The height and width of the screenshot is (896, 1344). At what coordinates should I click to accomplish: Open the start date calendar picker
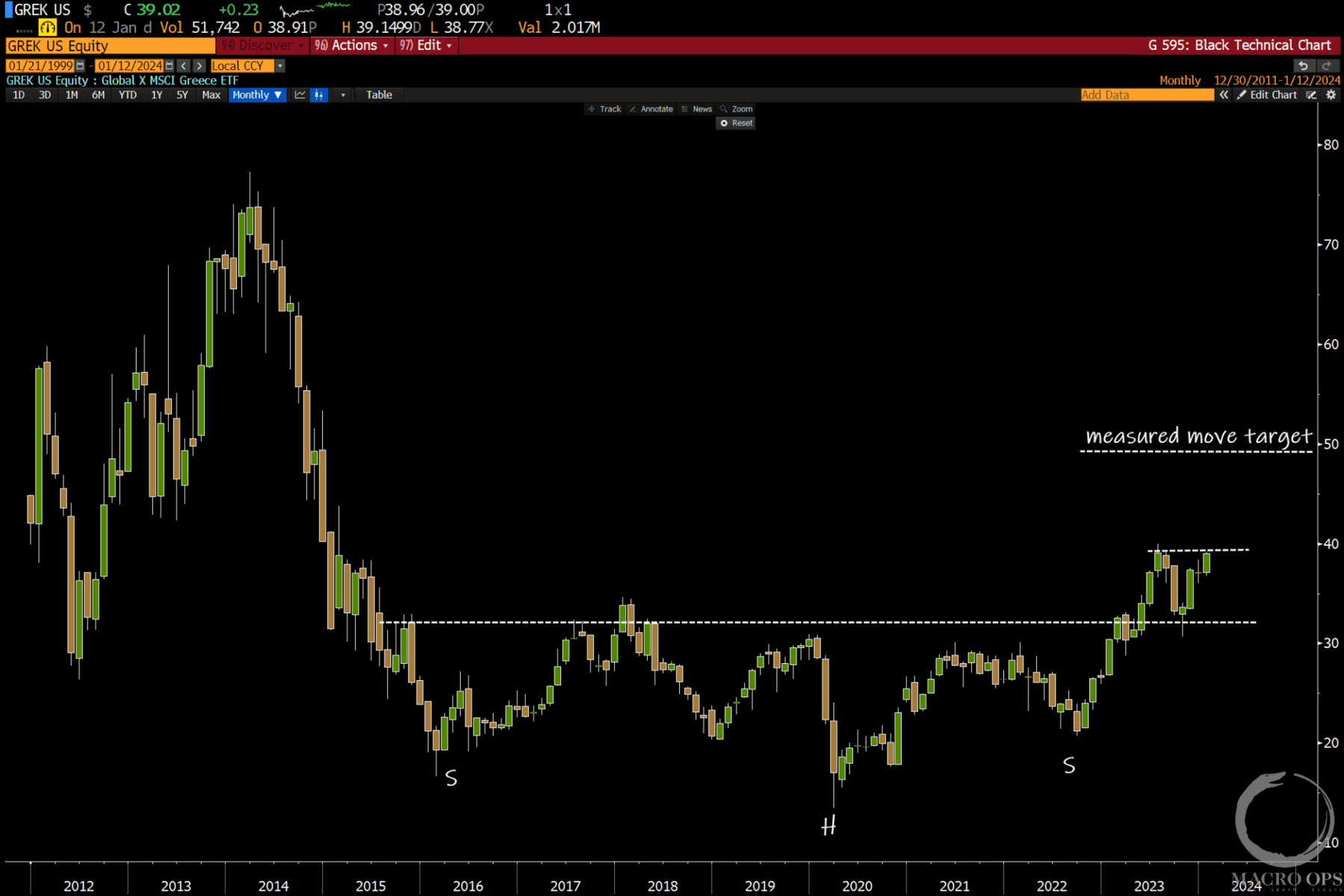(80, 66)
